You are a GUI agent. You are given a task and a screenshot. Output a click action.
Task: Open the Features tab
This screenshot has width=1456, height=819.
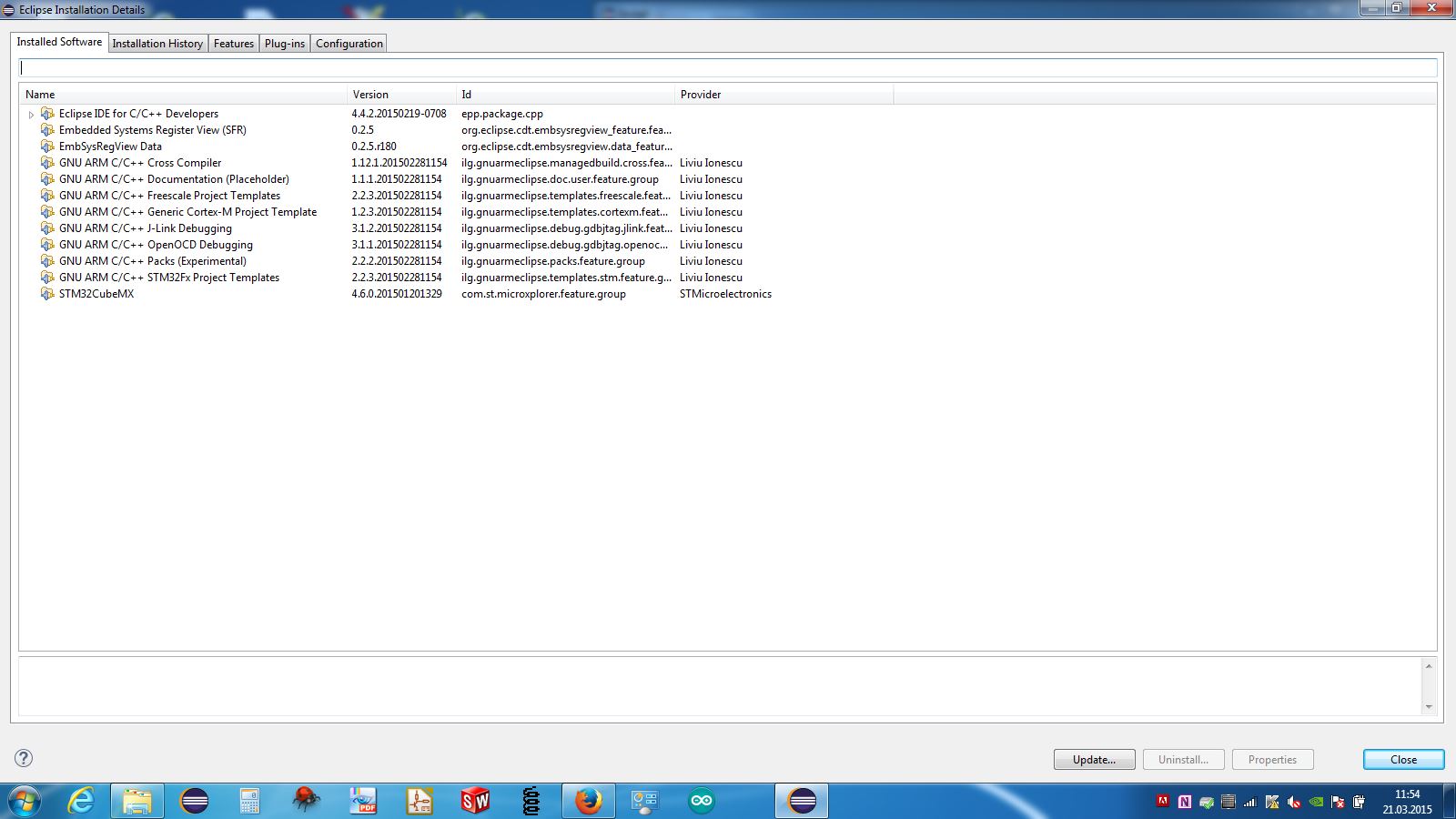click(x=234, y=44)
